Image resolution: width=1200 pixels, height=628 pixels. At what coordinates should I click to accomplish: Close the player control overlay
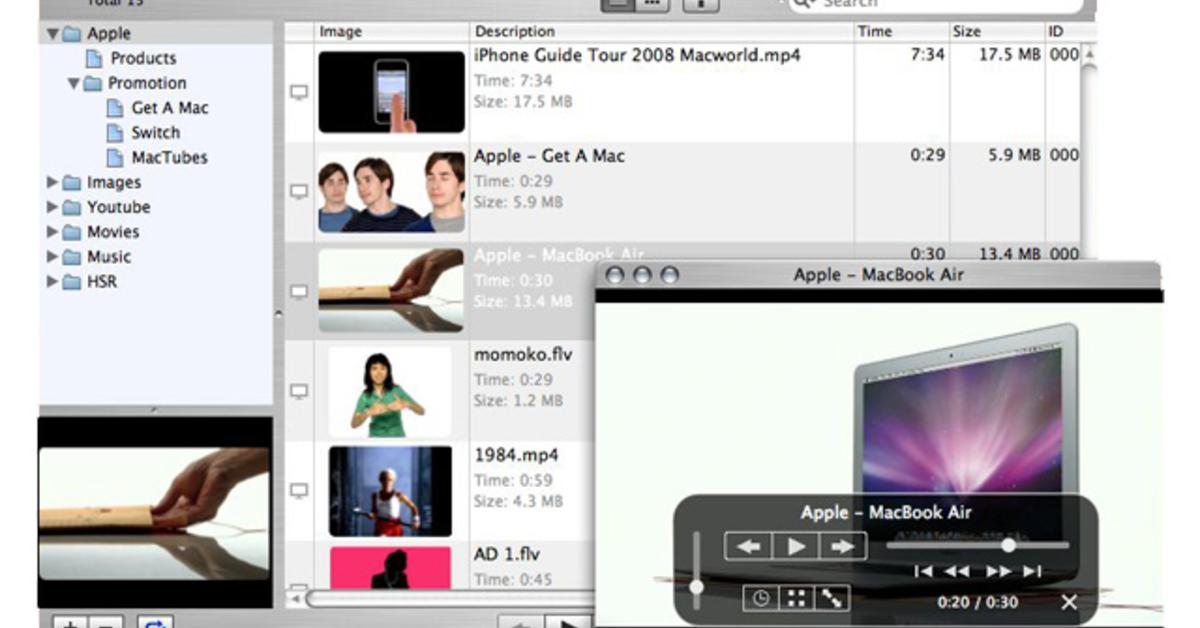1069,602
